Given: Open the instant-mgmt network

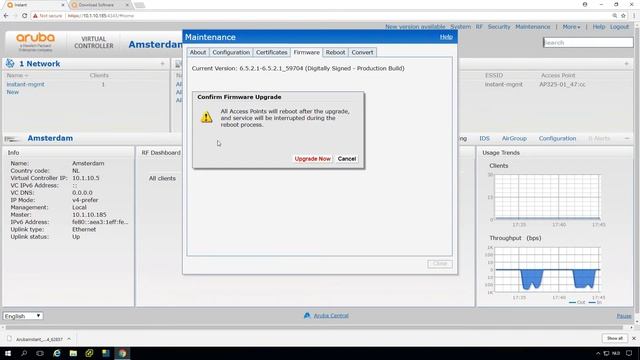Looking at the screenshot, I should (x=25, y=84).
